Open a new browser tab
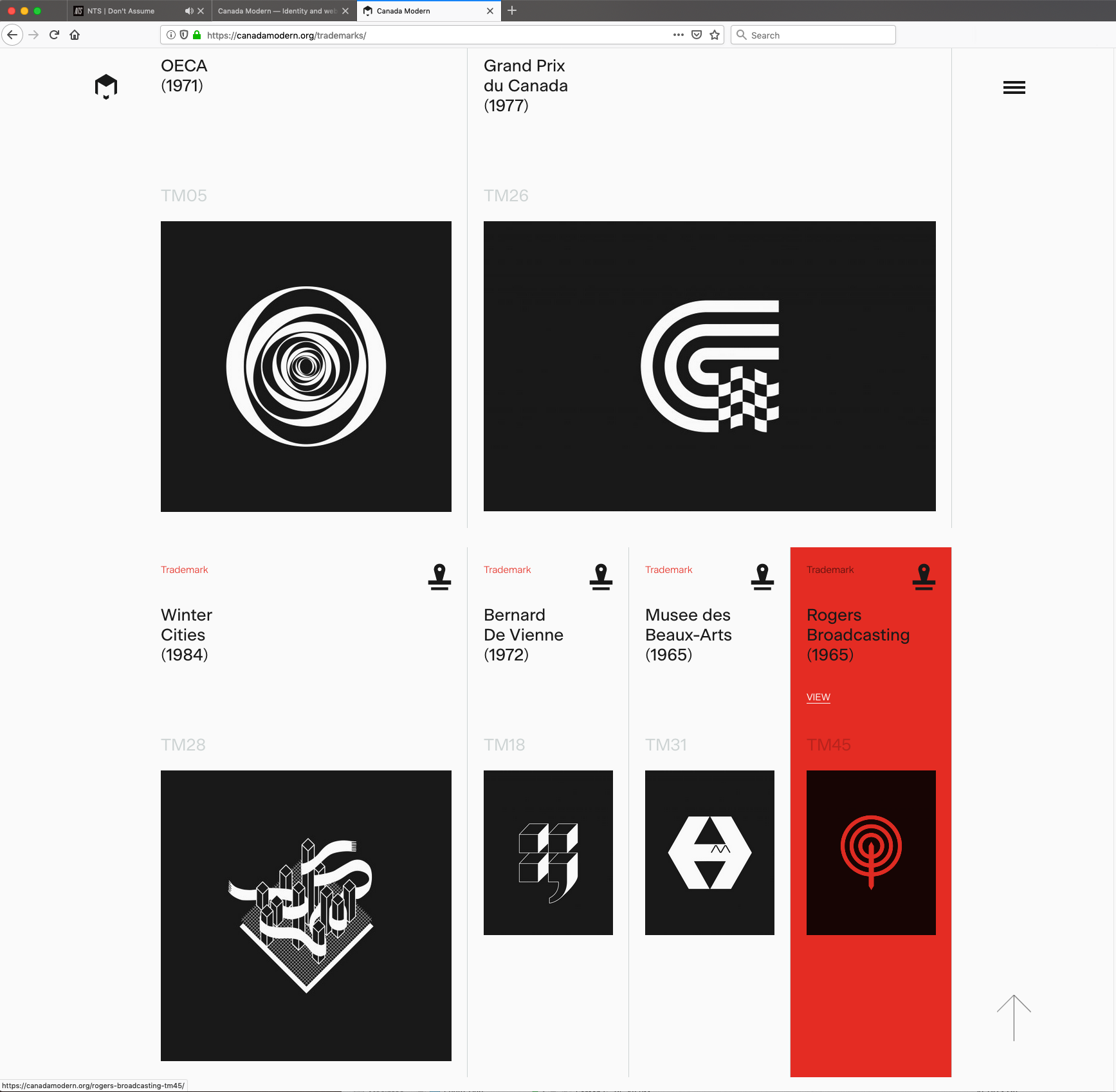The width and height of the screenshot is (1116, 1092). coord(512,11)
